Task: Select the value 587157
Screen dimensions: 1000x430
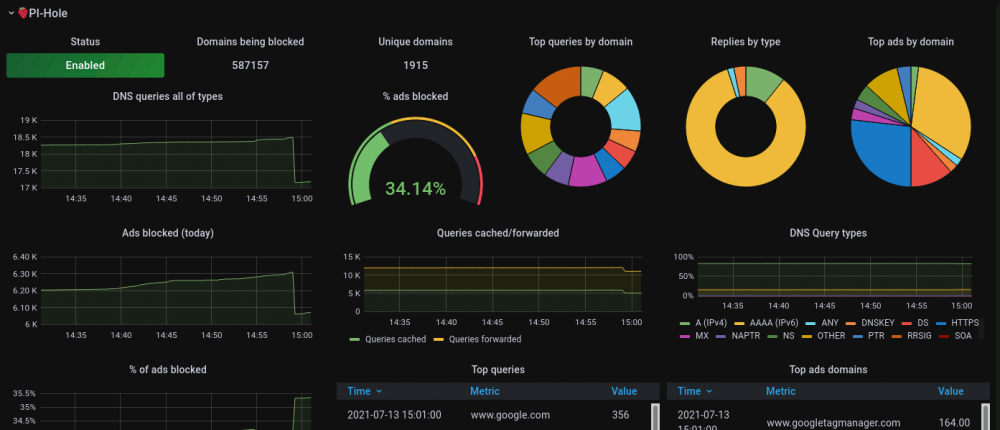Action: 250,65
